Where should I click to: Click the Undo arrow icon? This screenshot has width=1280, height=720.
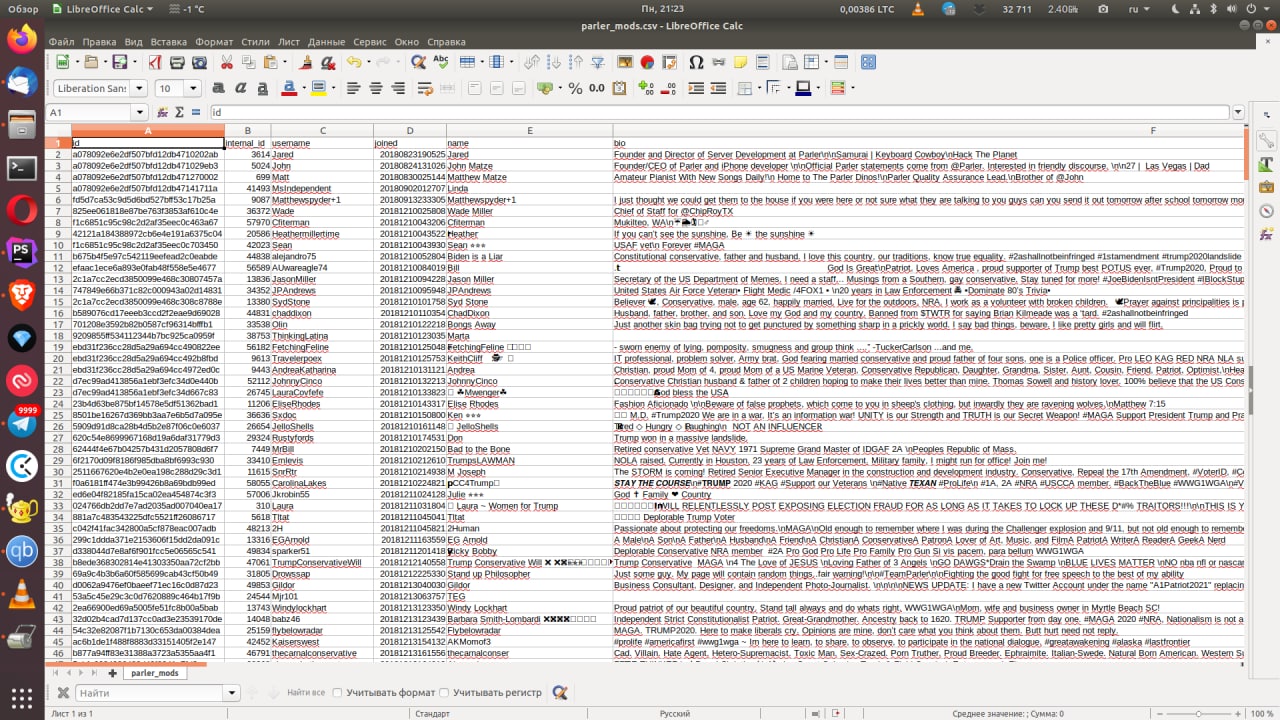(x=353, y=62)
